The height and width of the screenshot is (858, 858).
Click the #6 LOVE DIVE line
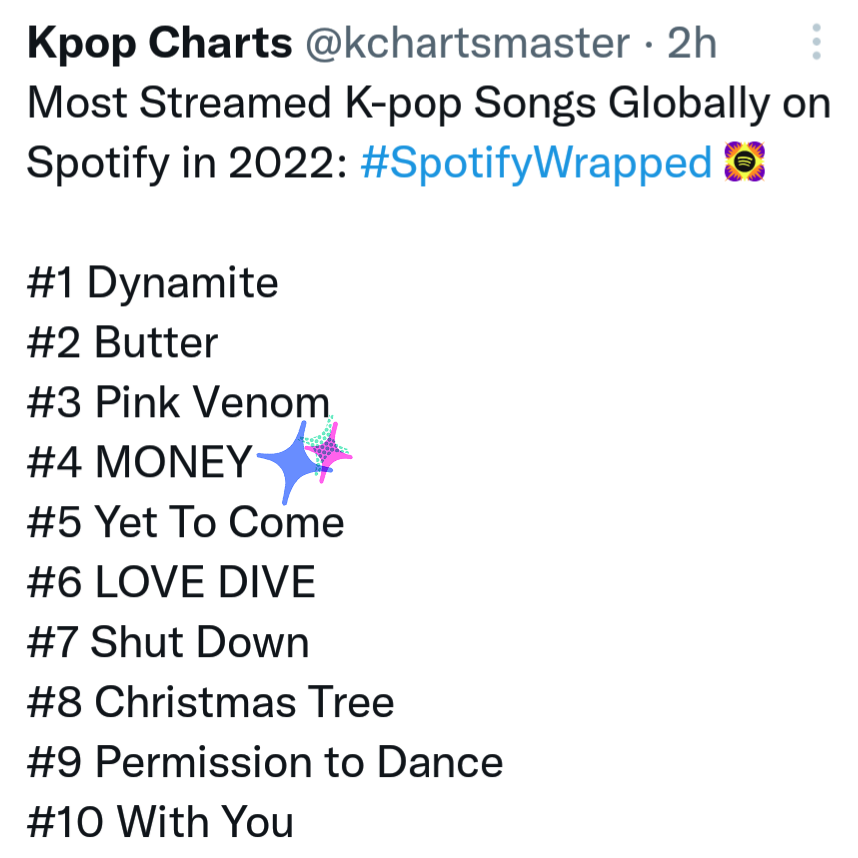coord(171,582)
